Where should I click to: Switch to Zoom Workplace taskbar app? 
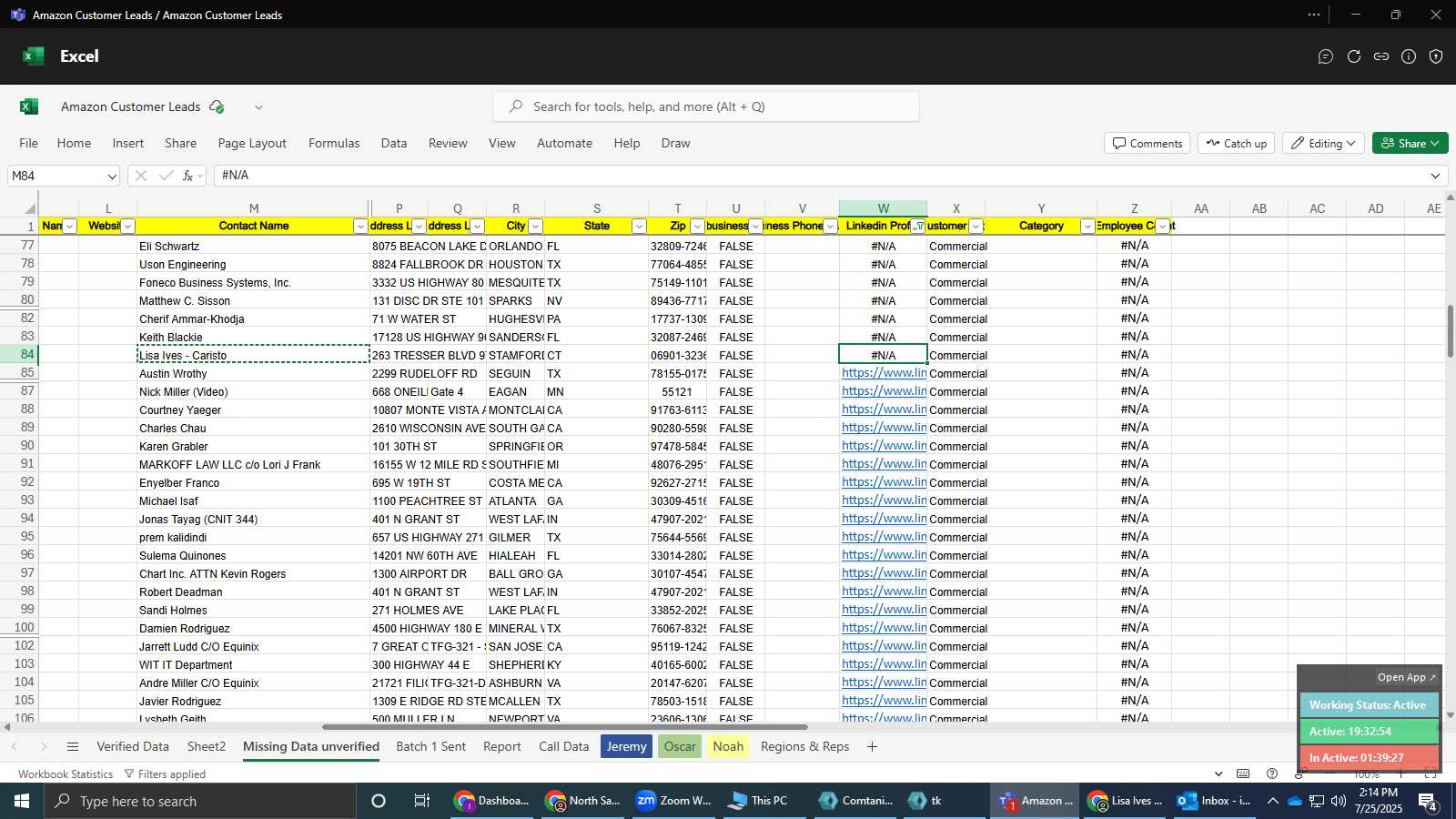[673, 801]
